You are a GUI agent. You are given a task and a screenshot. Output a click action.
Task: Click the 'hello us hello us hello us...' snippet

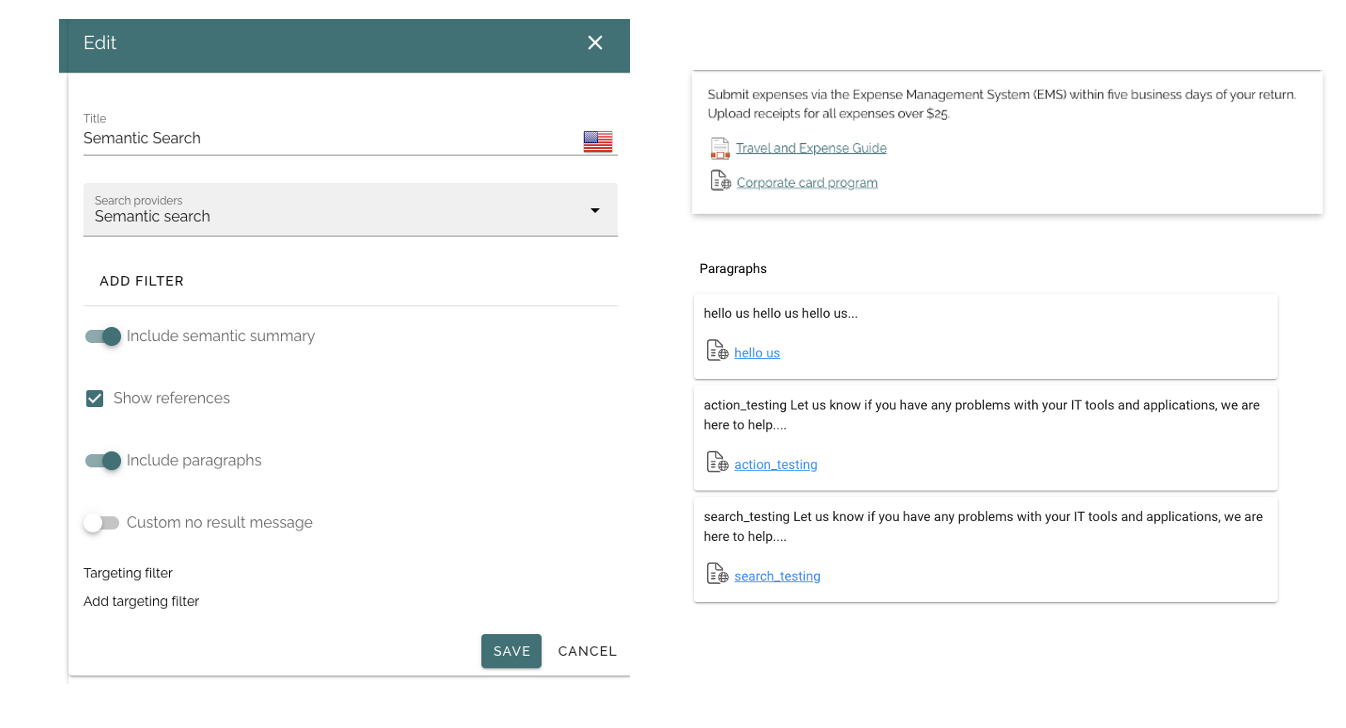pyautogui.click(x=781, y=313)
